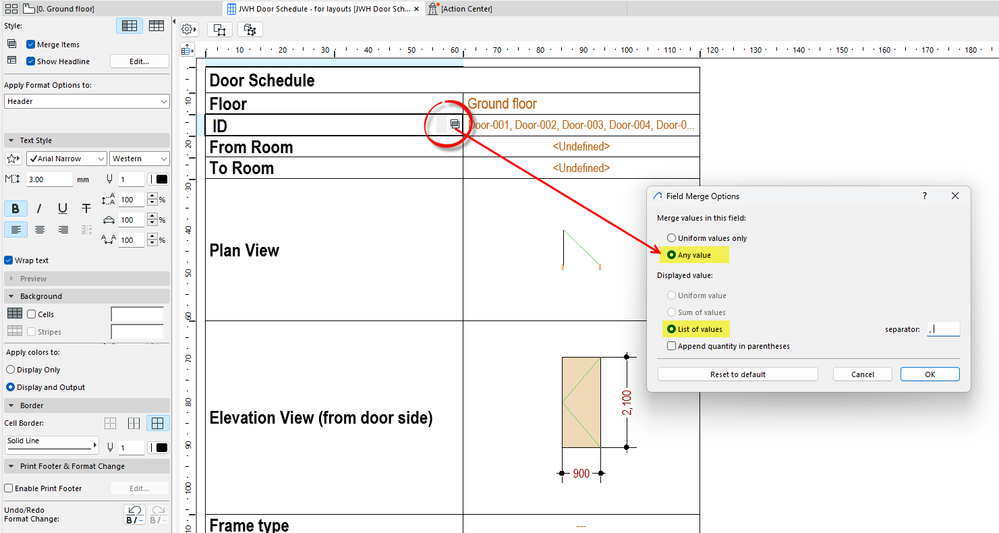Toggle the Wrap text checkbox
This screenshot has height=533, width=999.
[9, 260]
